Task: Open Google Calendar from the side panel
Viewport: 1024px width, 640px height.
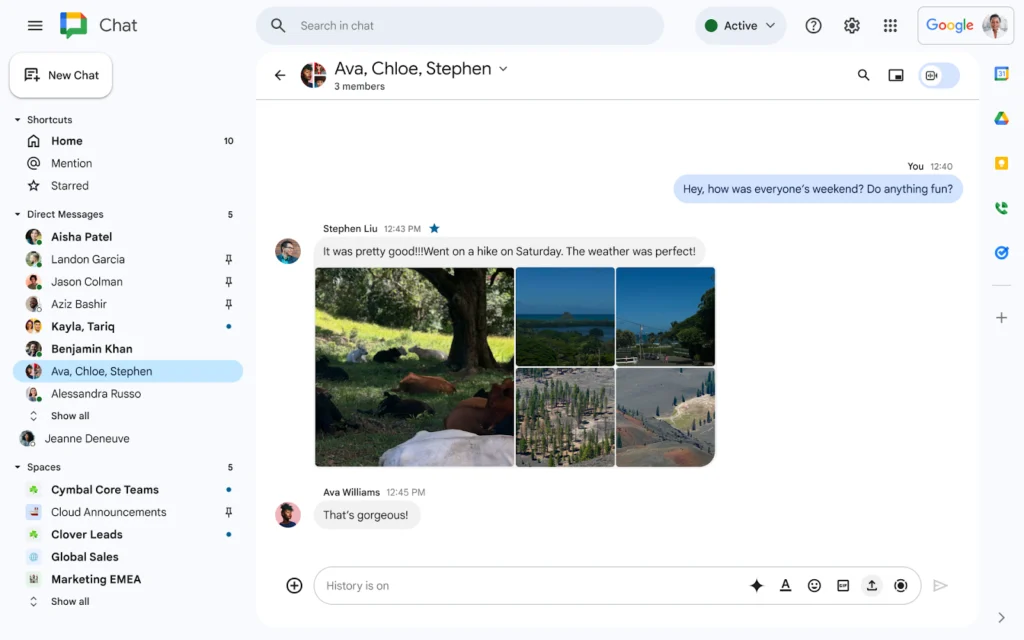Action: (1002, 75)
